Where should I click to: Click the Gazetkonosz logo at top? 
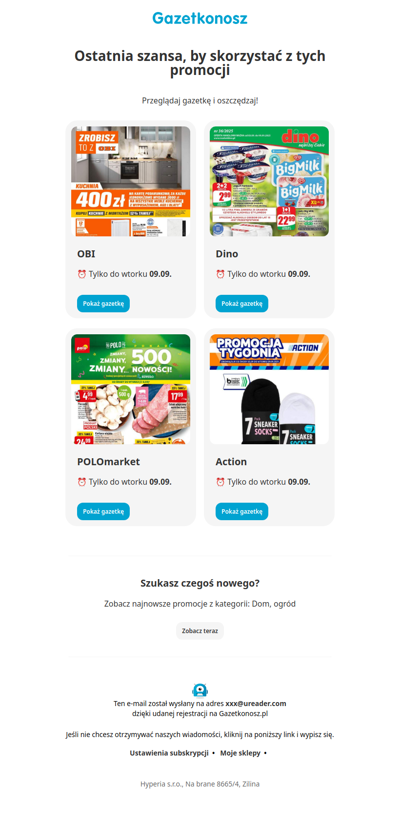200,19
